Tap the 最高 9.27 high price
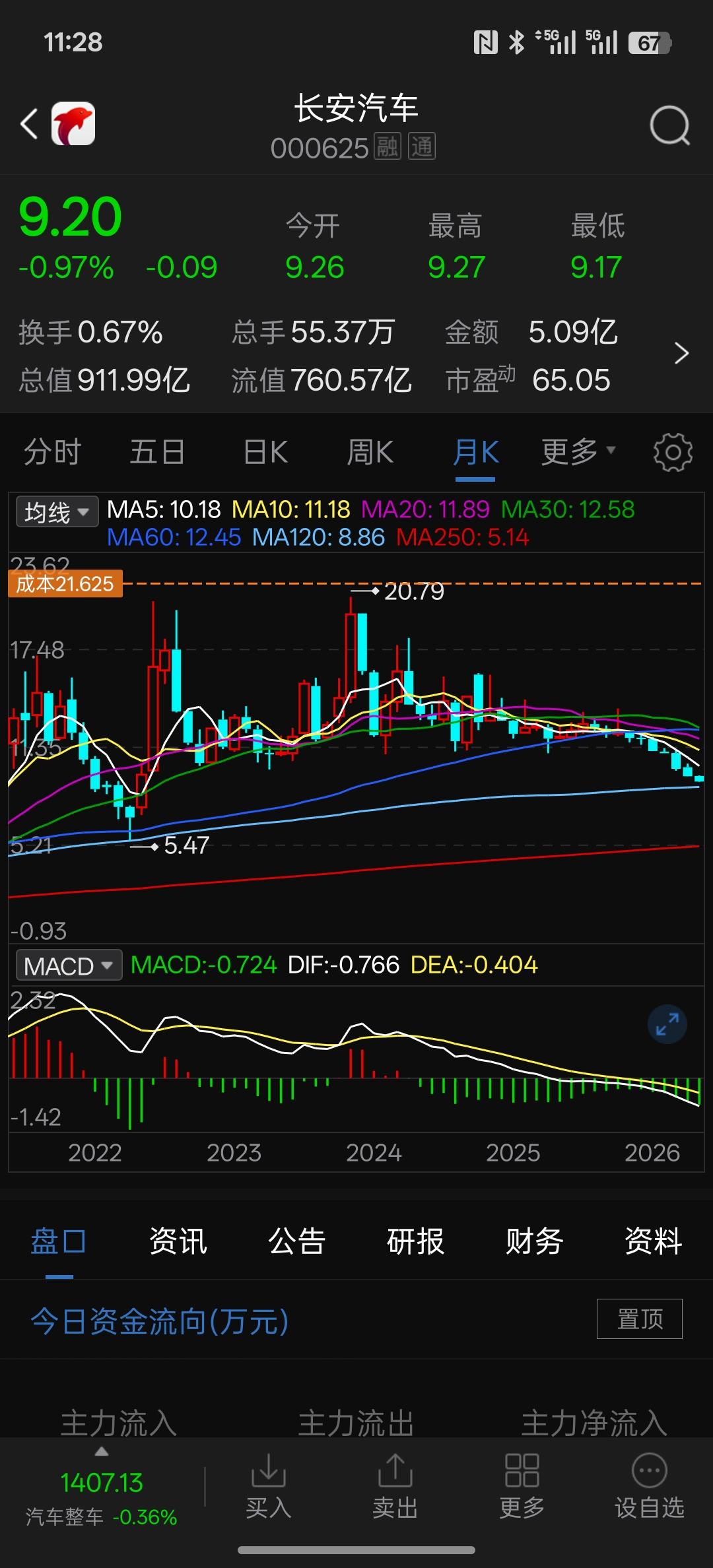The image size is (713, 1568). click(456, 247)
